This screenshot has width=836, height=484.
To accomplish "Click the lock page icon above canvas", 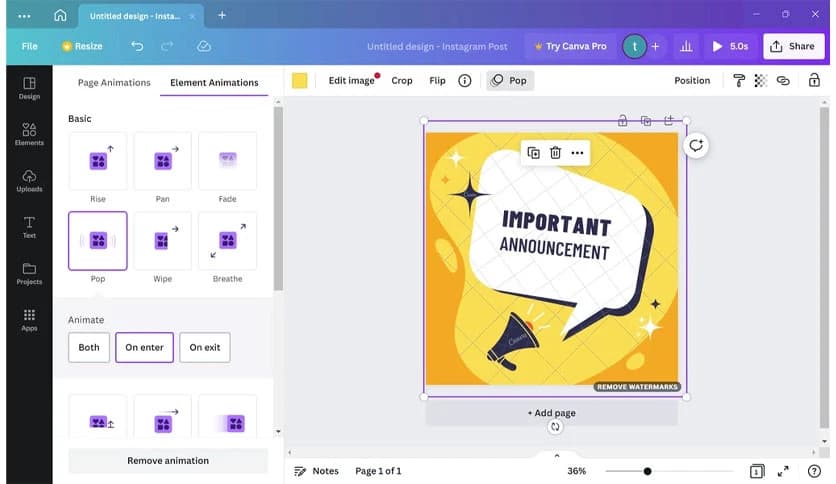I will point(622,121).
